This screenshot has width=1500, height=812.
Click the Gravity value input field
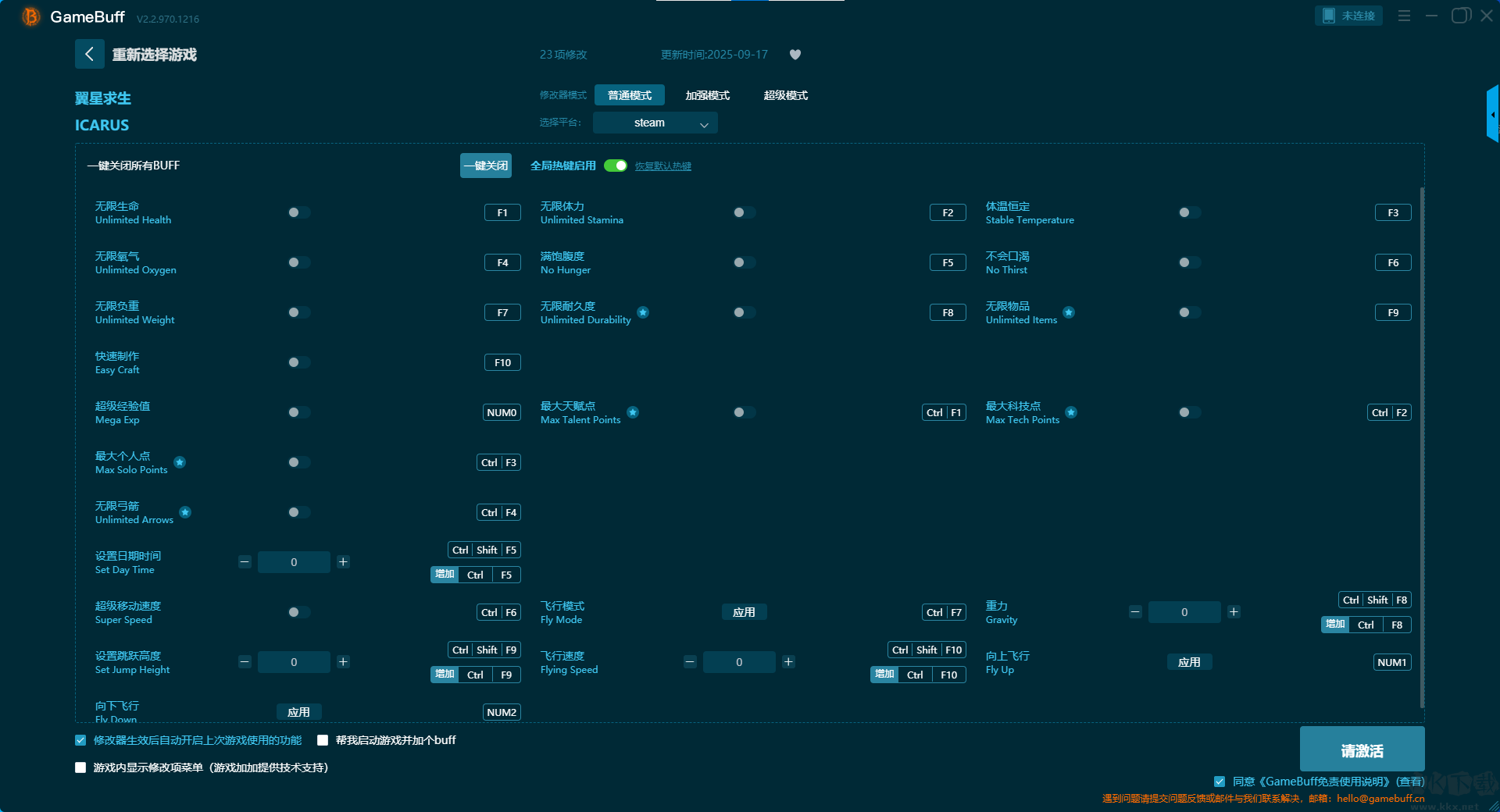coord(1184,612)
